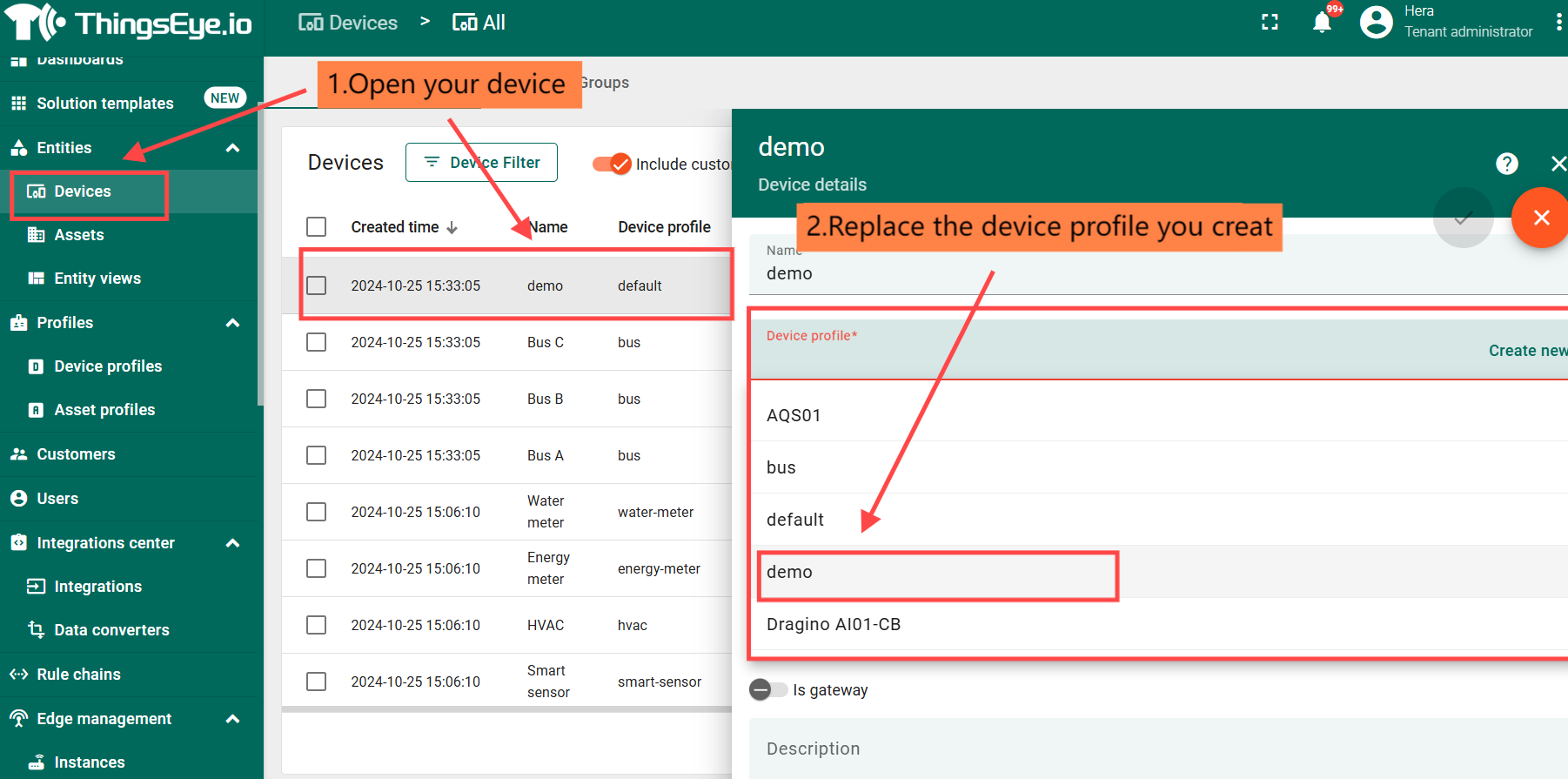
Task: Open Data converters from sidebar
Action: (111, 630)
